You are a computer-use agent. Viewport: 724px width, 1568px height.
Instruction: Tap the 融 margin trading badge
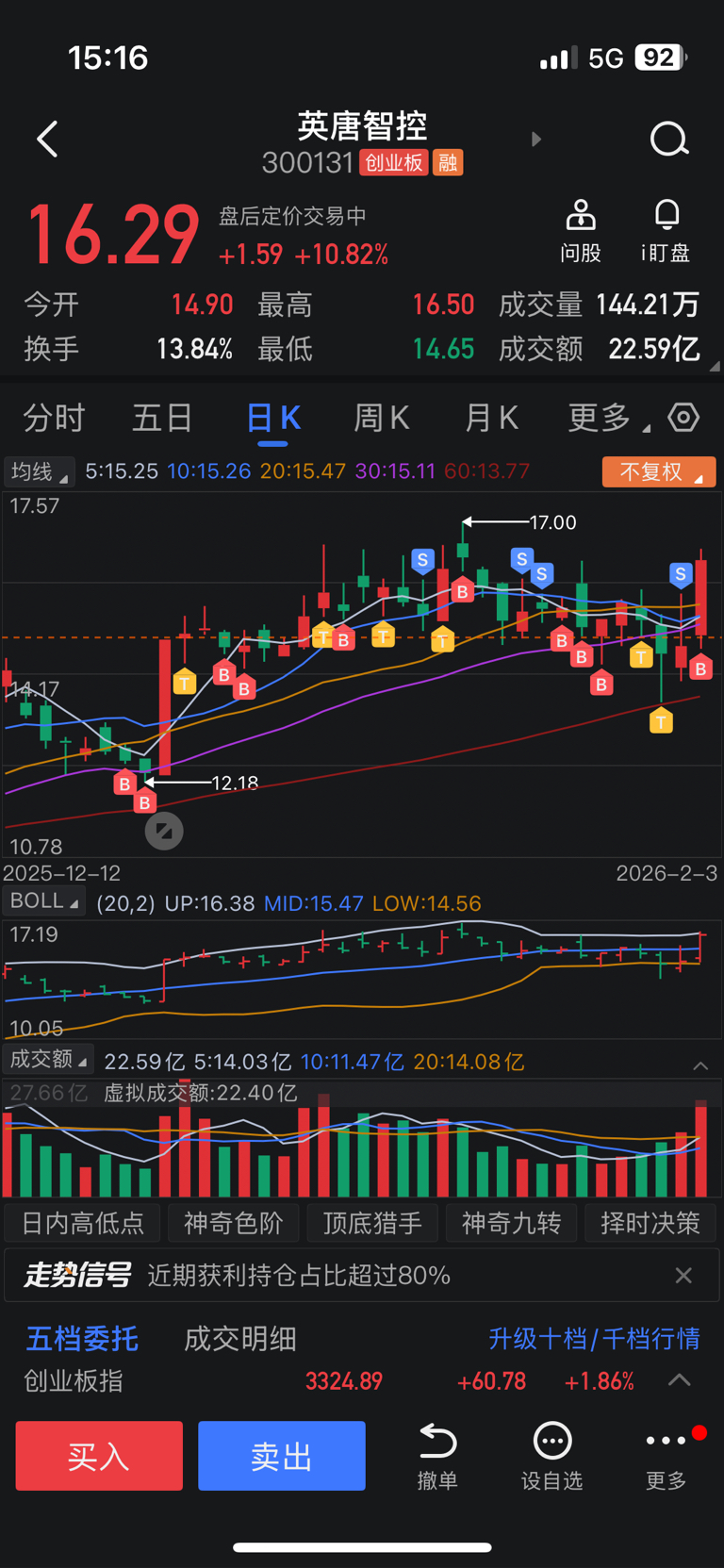(x=448, y=163)
